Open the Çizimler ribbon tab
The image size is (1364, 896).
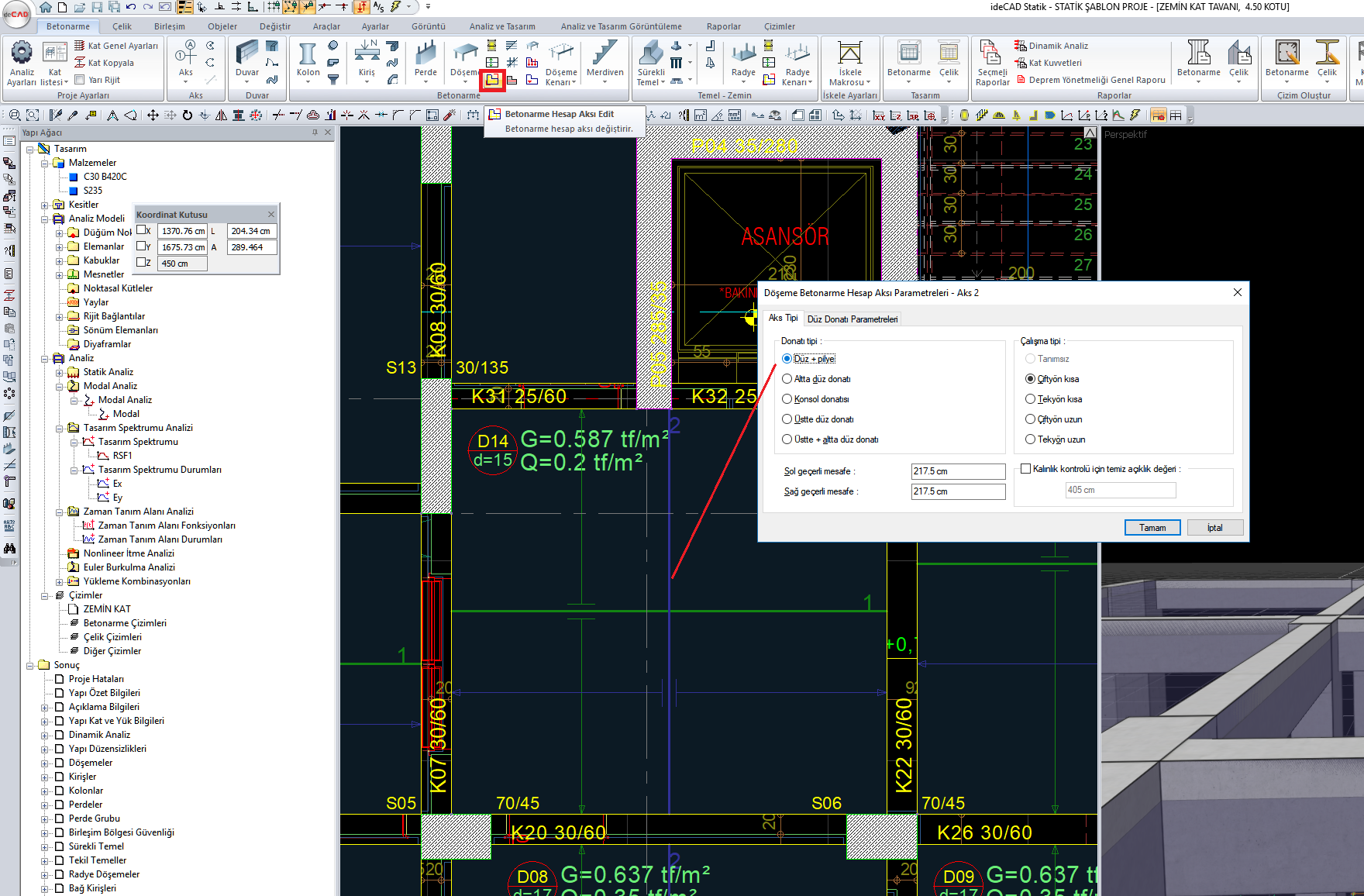pos(779,26)
